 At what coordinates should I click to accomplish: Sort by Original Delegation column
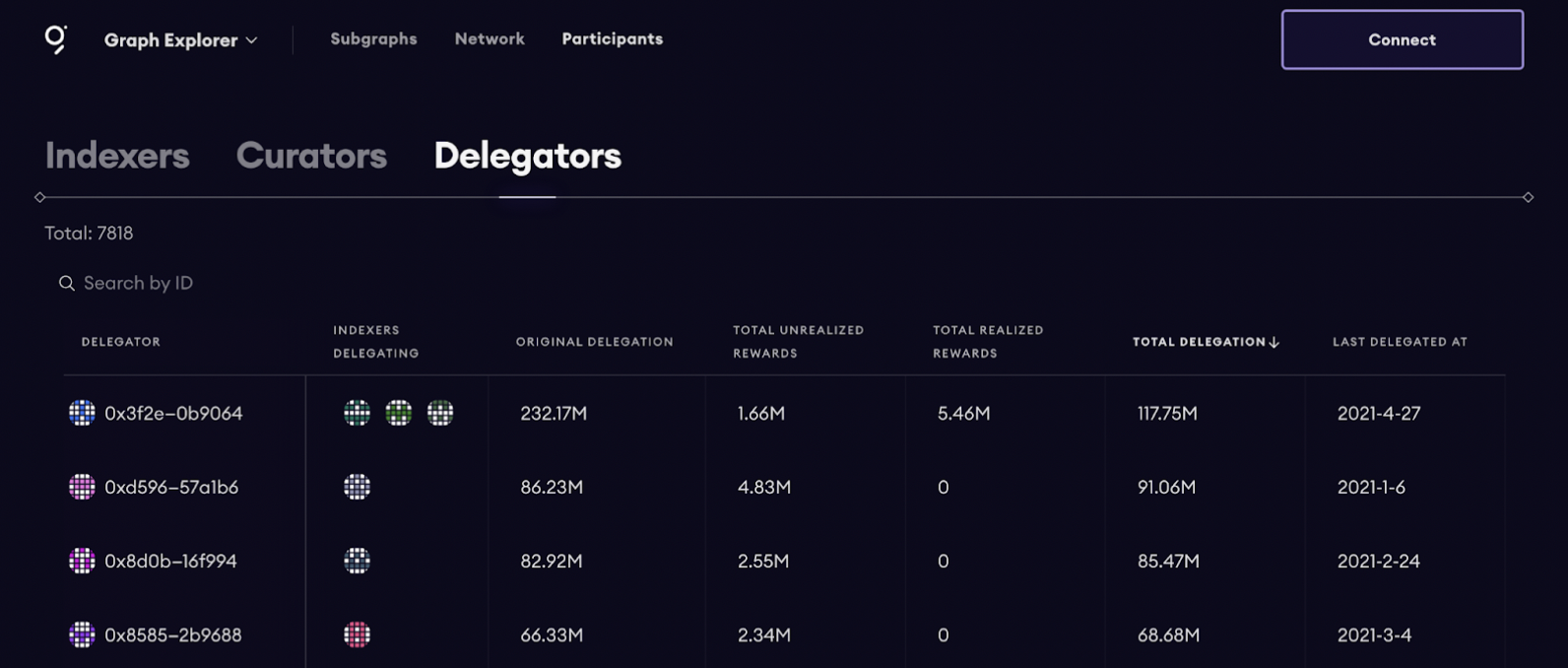point(594,342)
